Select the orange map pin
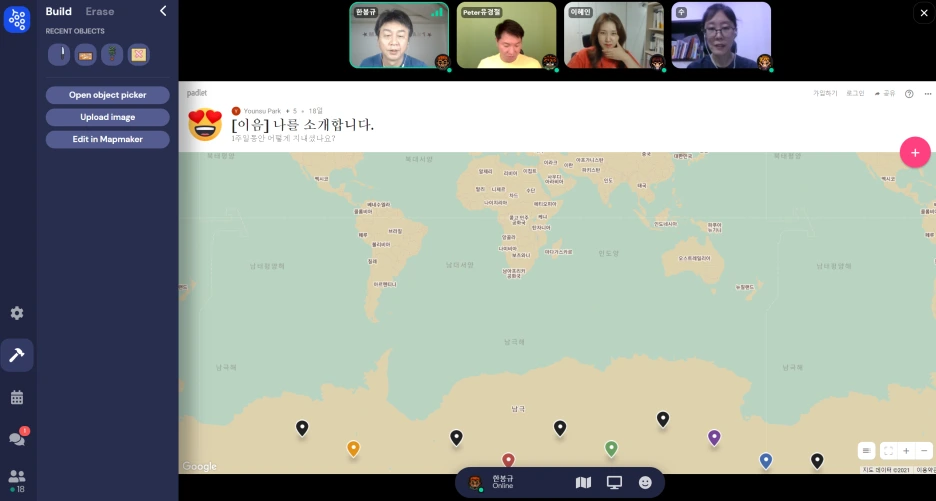This screenshot has width=936, height=501. [x=353, y=448]
